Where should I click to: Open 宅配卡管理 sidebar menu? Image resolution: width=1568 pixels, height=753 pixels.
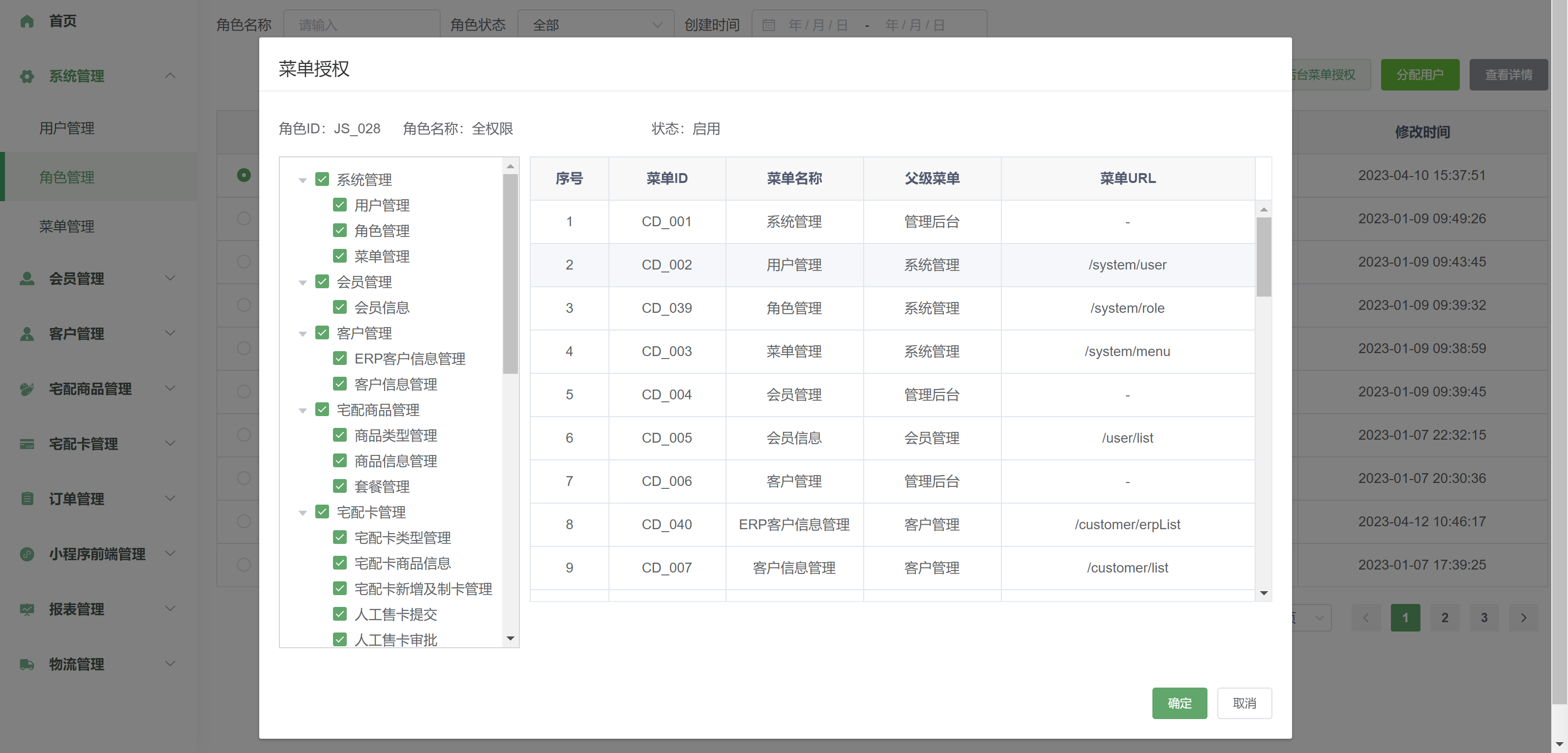(x=84, y=444)
